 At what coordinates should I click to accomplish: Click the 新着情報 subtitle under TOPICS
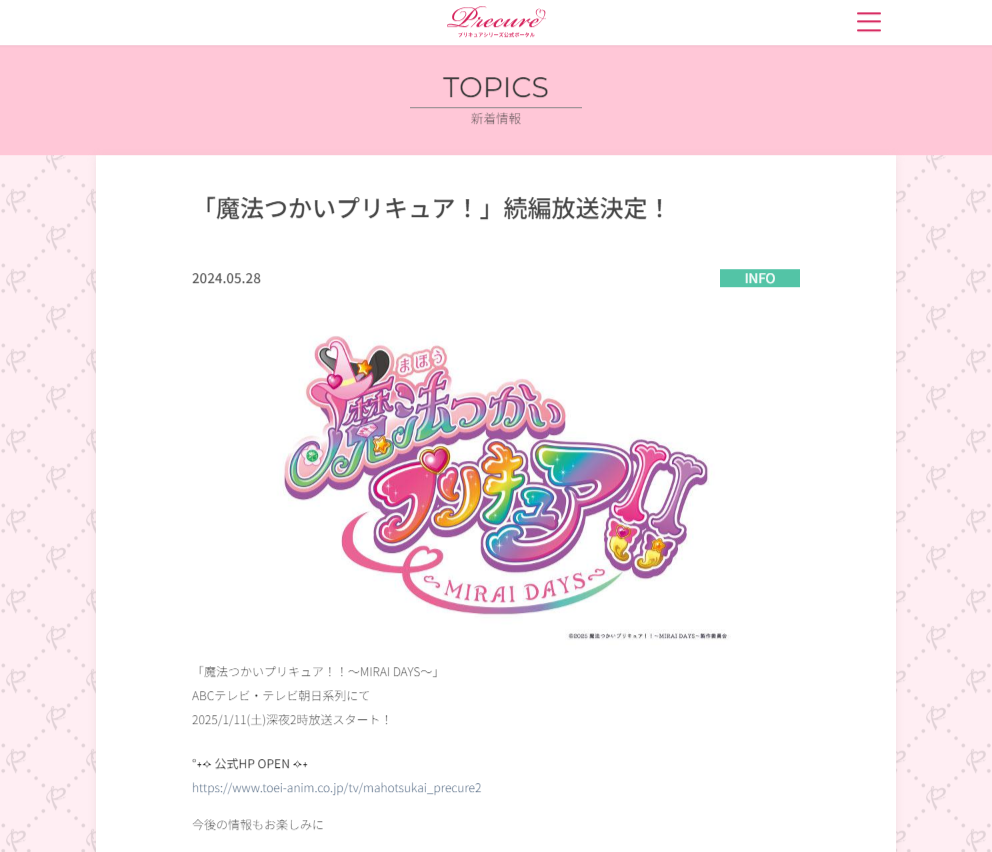coord(496,118)
